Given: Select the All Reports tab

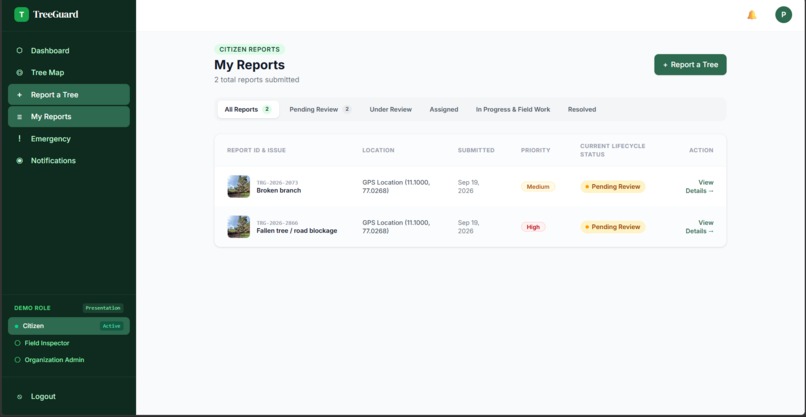Looking at the screenshot, I should 248,110.
